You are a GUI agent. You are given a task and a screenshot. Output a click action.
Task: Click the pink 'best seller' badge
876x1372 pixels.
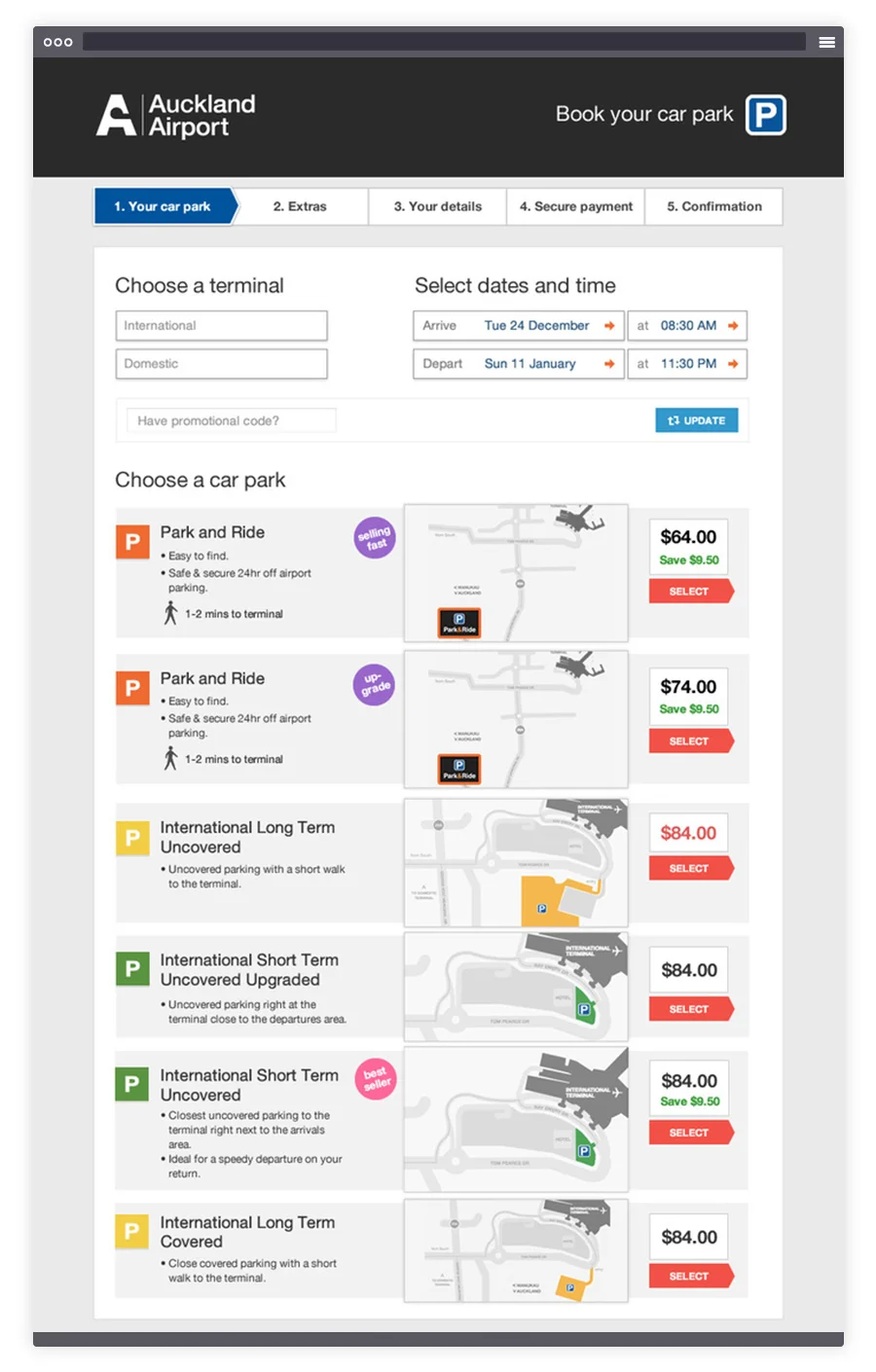click(376, 1078)
